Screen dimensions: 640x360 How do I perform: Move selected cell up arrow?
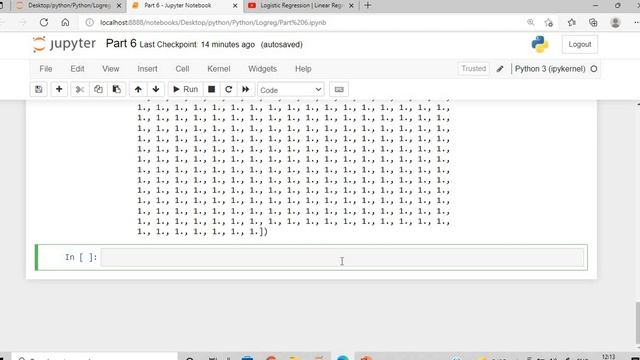click(138, 89)
